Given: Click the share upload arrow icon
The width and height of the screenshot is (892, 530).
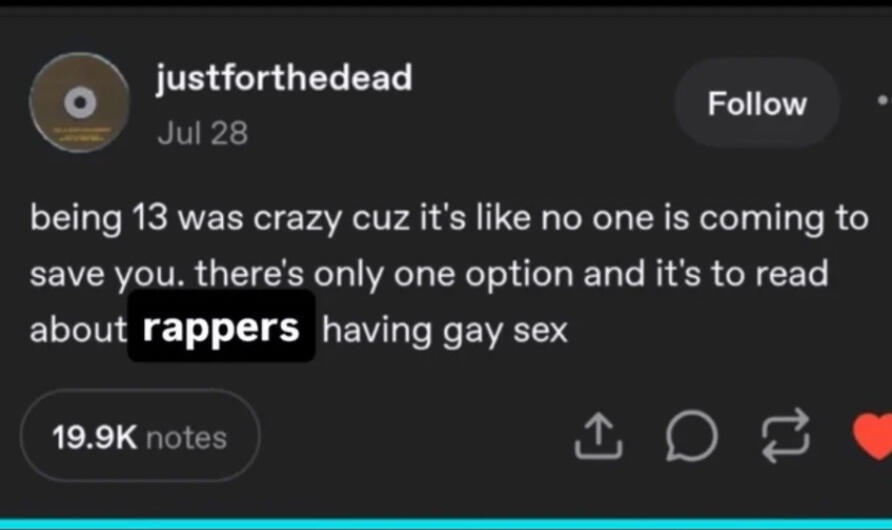Looking at the screenshot, I should 598,436.
